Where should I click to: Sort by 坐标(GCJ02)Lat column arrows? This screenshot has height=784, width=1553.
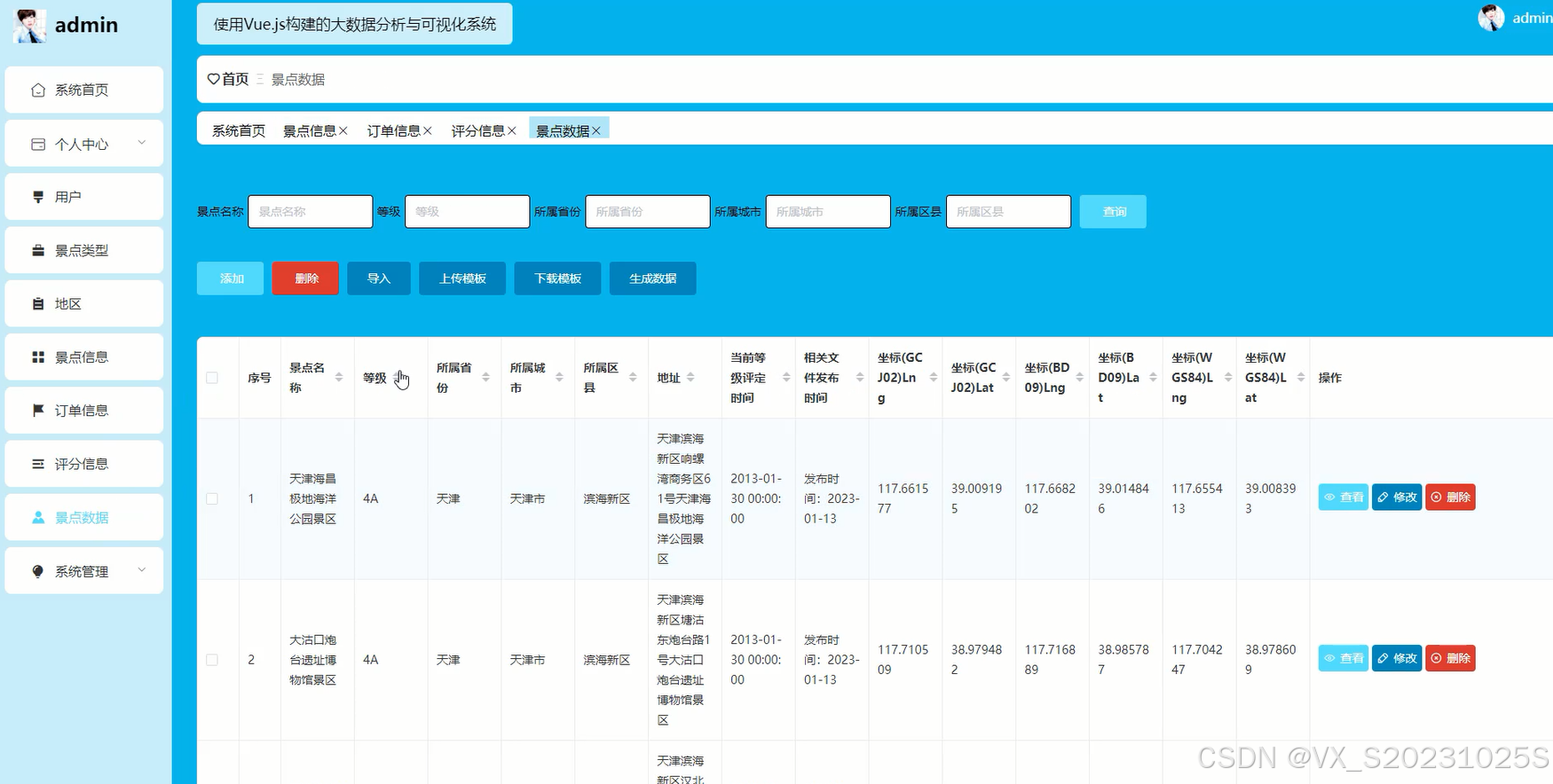coord(1006,378)
